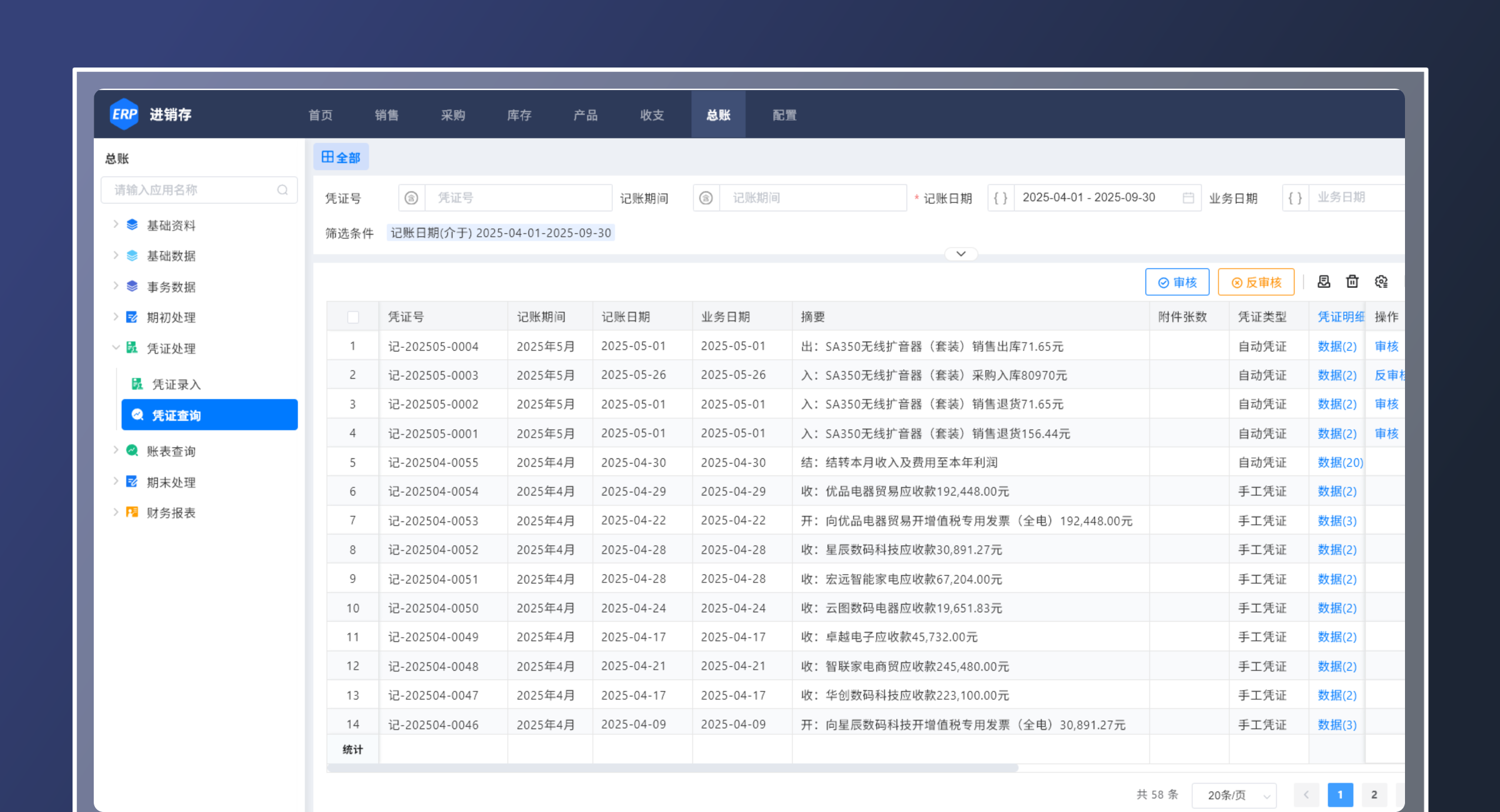Open 账表查询 in the sidebar
The height and width of the screenshot is (812, 1500).
click(171, 450)
